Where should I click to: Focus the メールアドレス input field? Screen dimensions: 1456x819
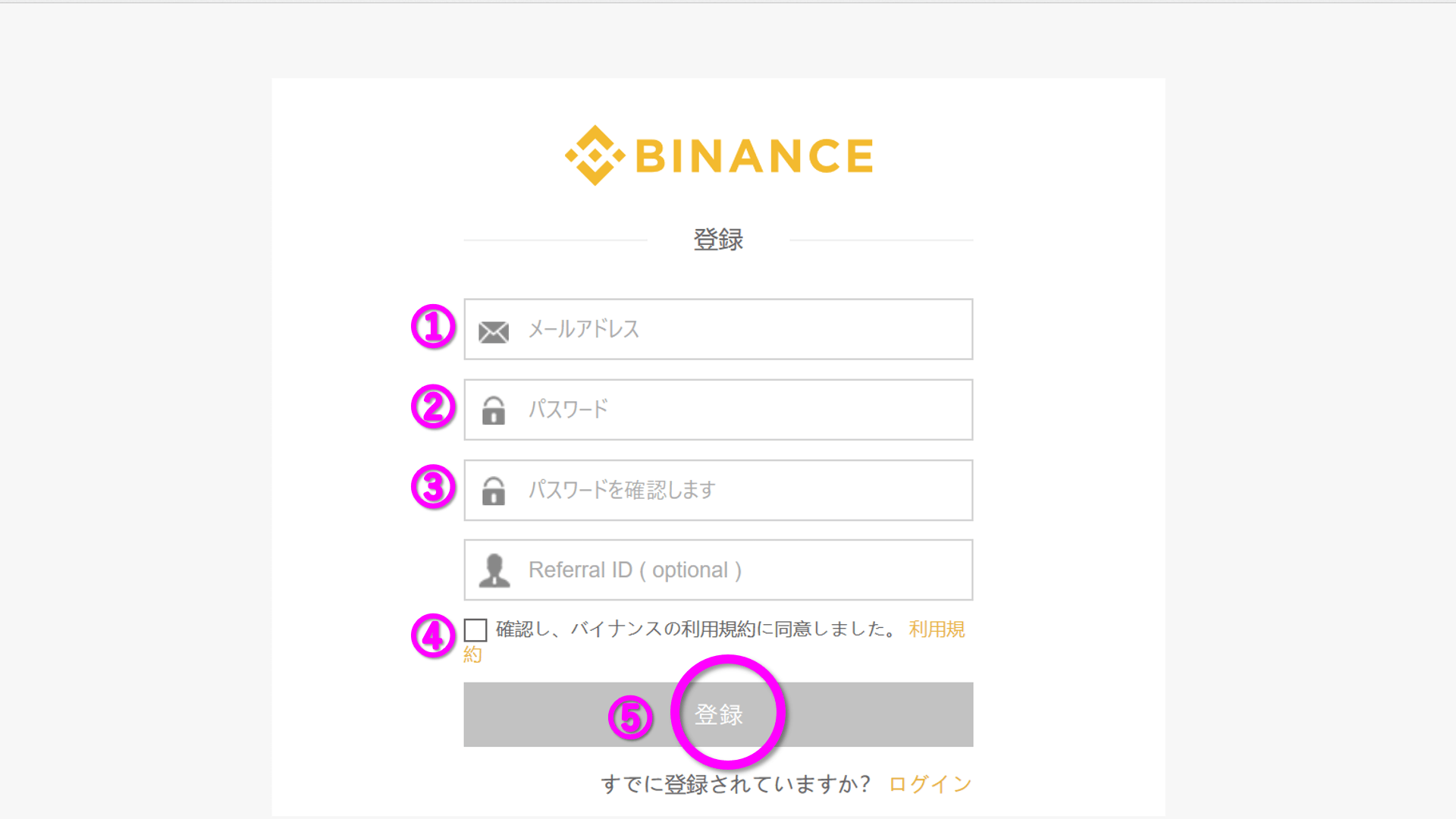click(x=743, y=329)
